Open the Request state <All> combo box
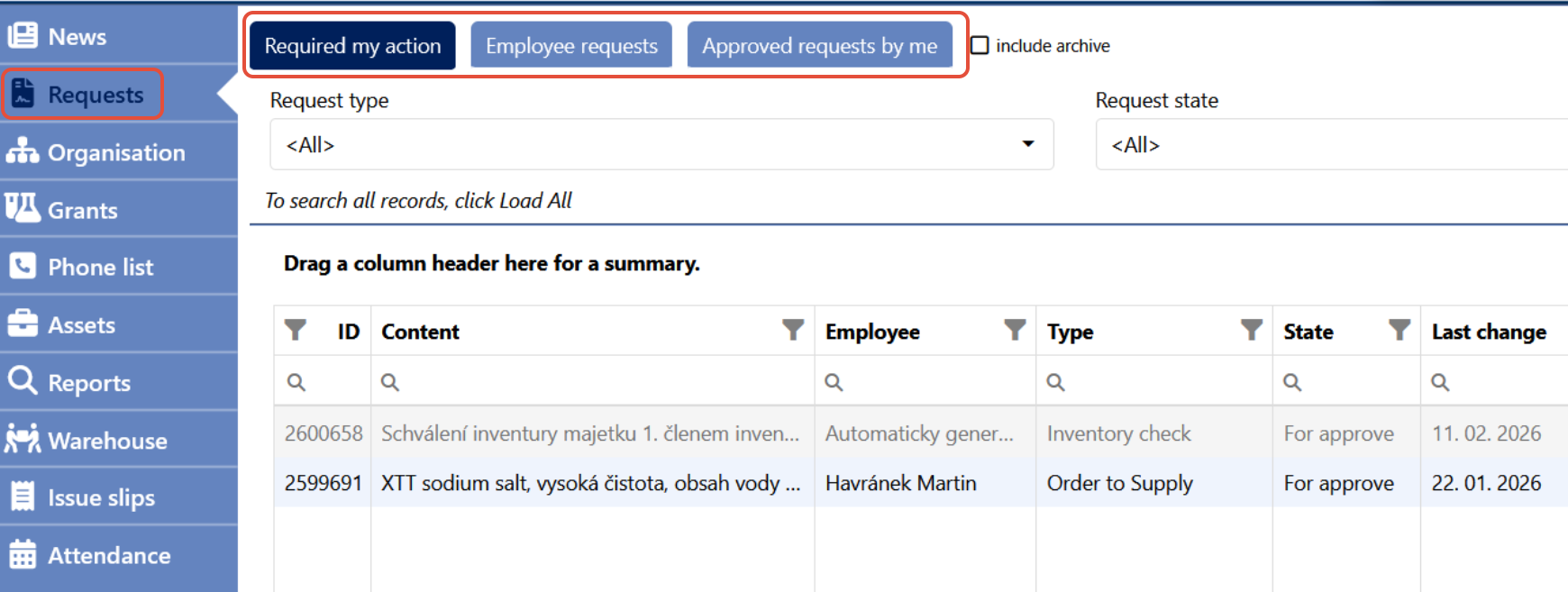The width and height of the screenshot is (1568, 592). 1332,144
